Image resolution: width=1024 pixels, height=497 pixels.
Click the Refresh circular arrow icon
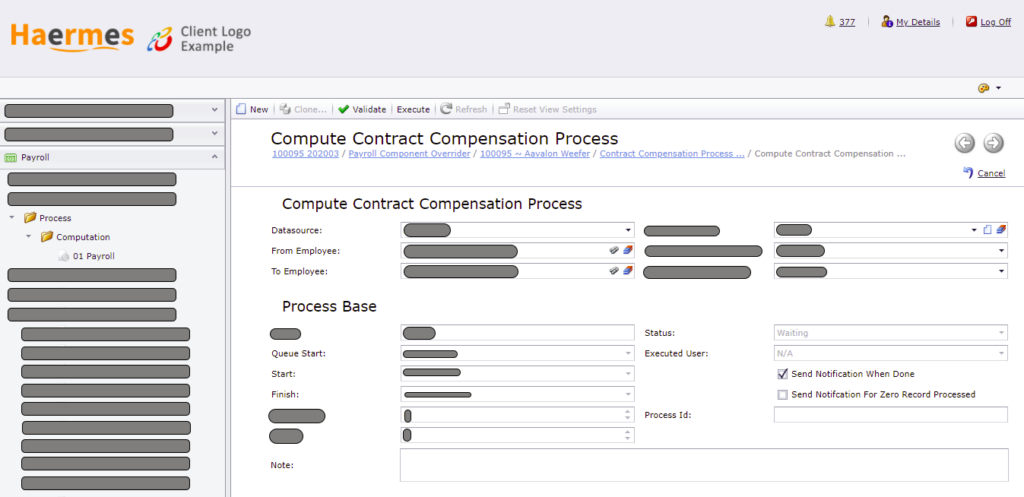(446, 109)
